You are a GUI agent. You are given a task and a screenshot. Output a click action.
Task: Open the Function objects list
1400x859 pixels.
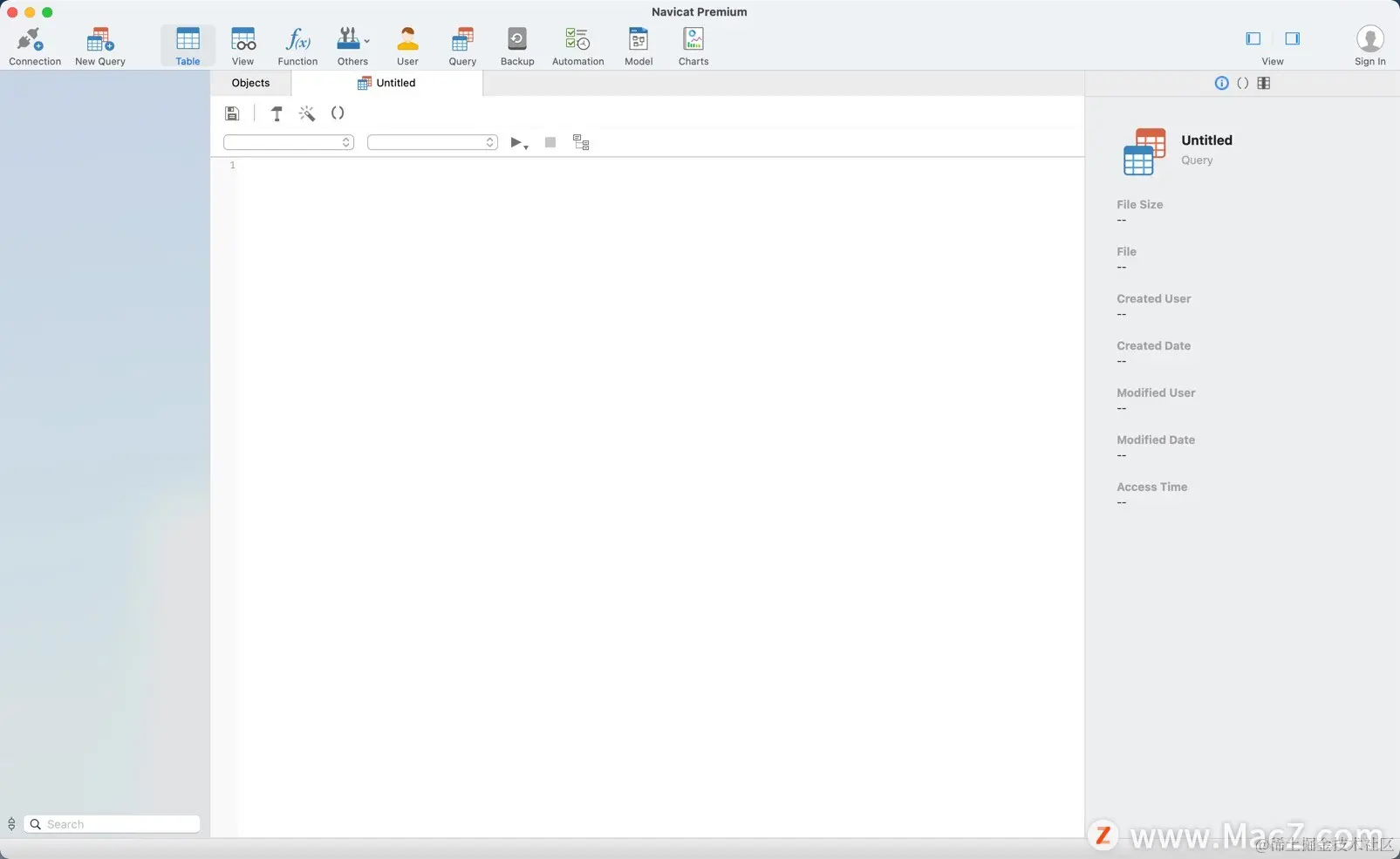(297, 46)
